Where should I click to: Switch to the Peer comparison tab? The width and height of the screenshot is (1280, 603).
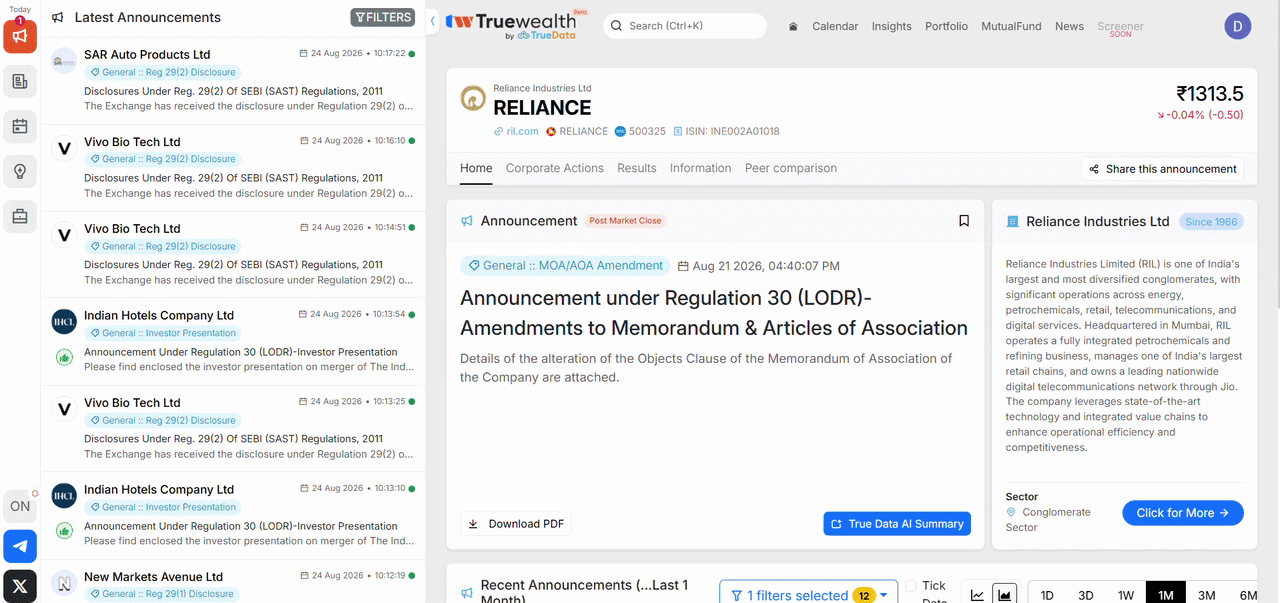[x=791, y=168]
